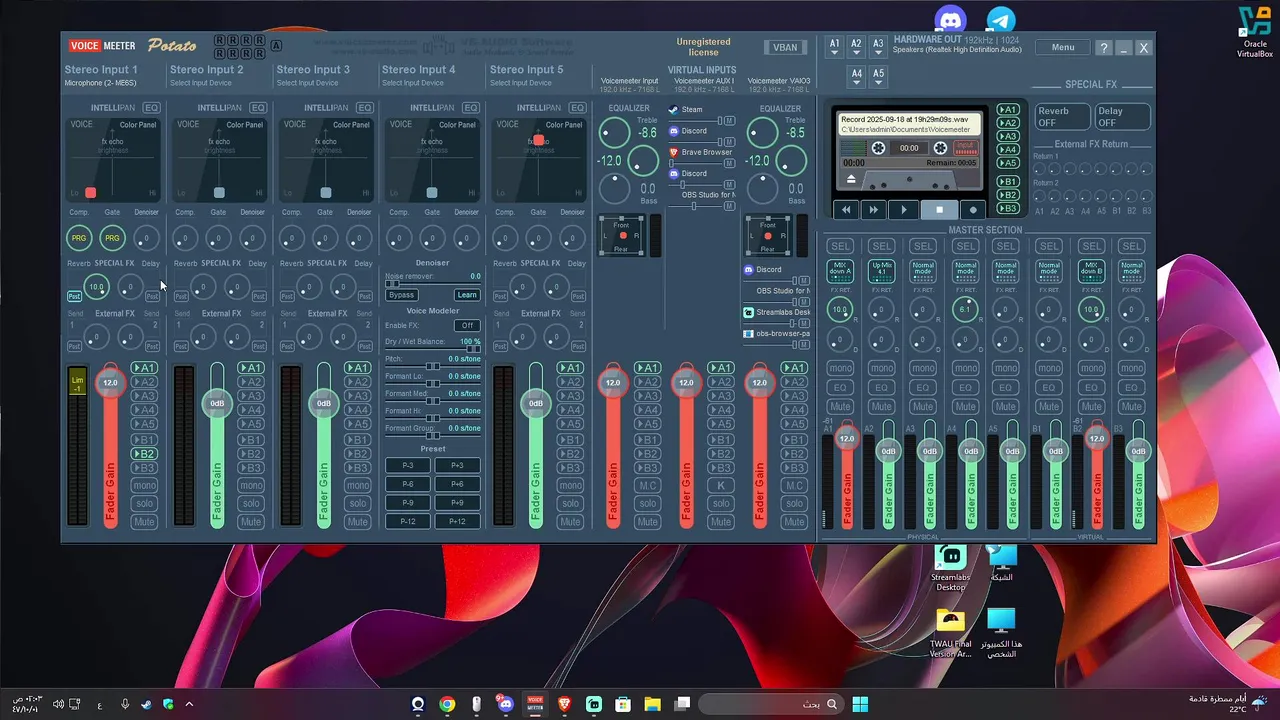Click Brave Browser entry in virtual inputs list
Viewport: 1280px width, 720px height.
coord(701,152)
